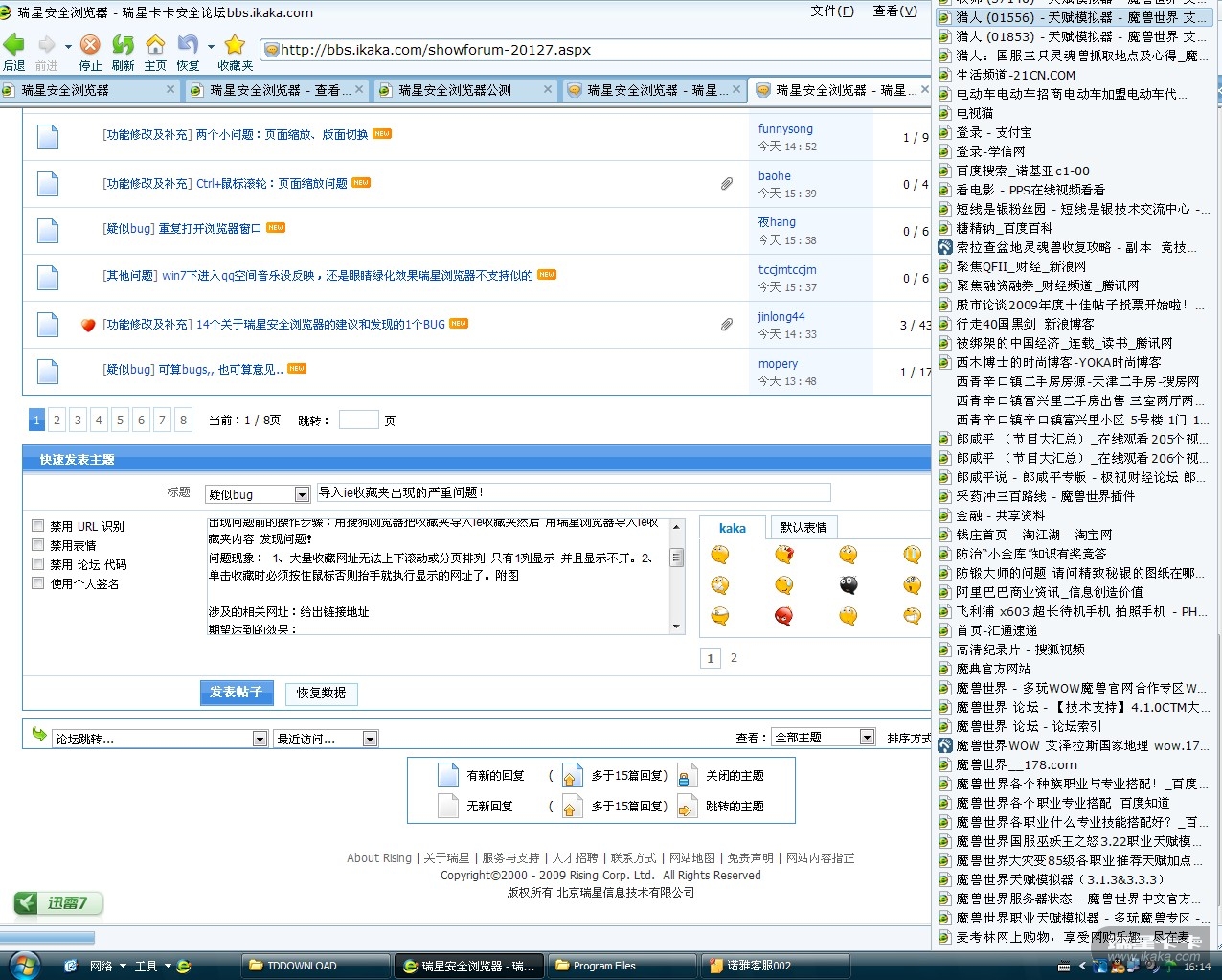Go to page 8 of thread list
The width and height of the screenshot is (1222, 980).
[184, 420]
